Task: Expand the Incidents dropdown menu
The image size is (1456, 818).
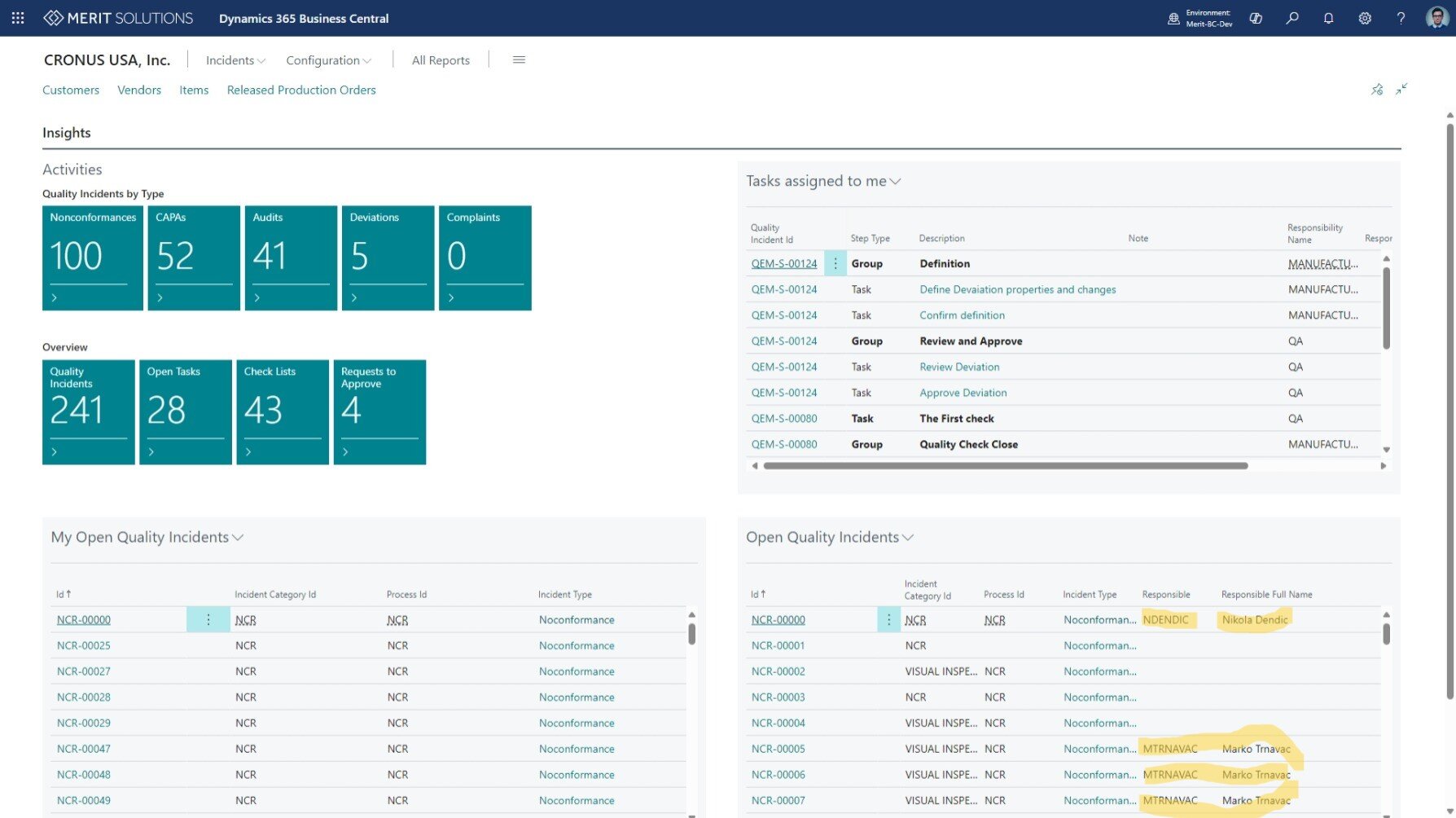Action: click(x=235, y=60)
